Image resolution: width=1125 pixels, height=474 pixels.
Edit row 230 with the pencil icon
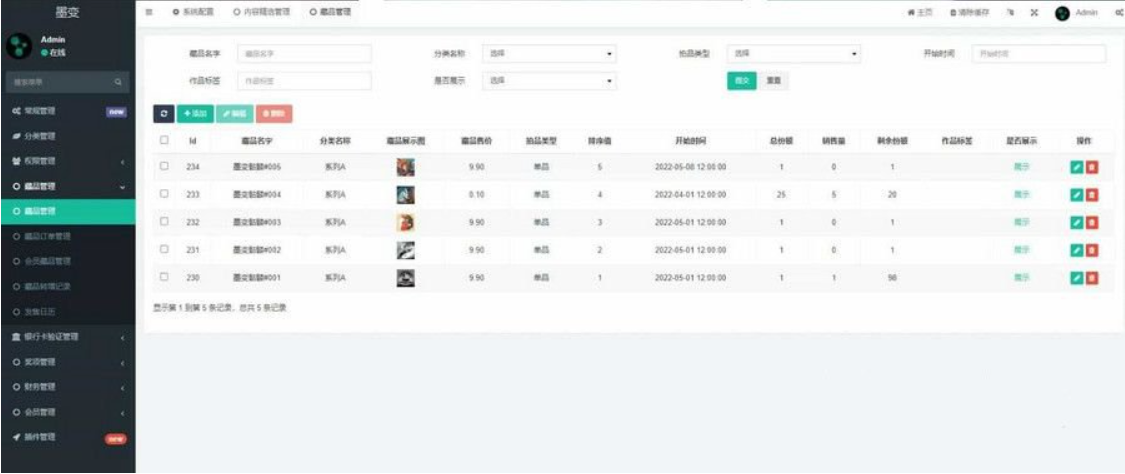pyautogui.click(x=1076, y=278)
